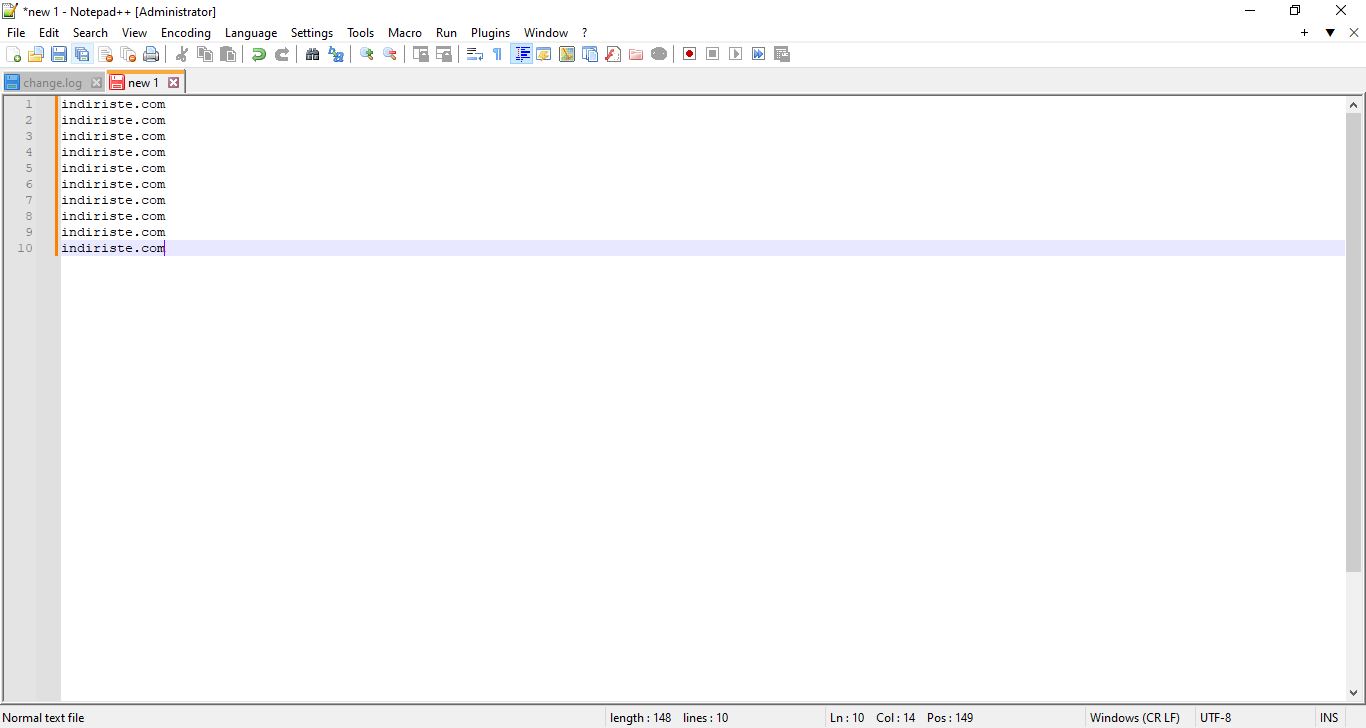
Task: Open the ? help menu
Action: 584,33
